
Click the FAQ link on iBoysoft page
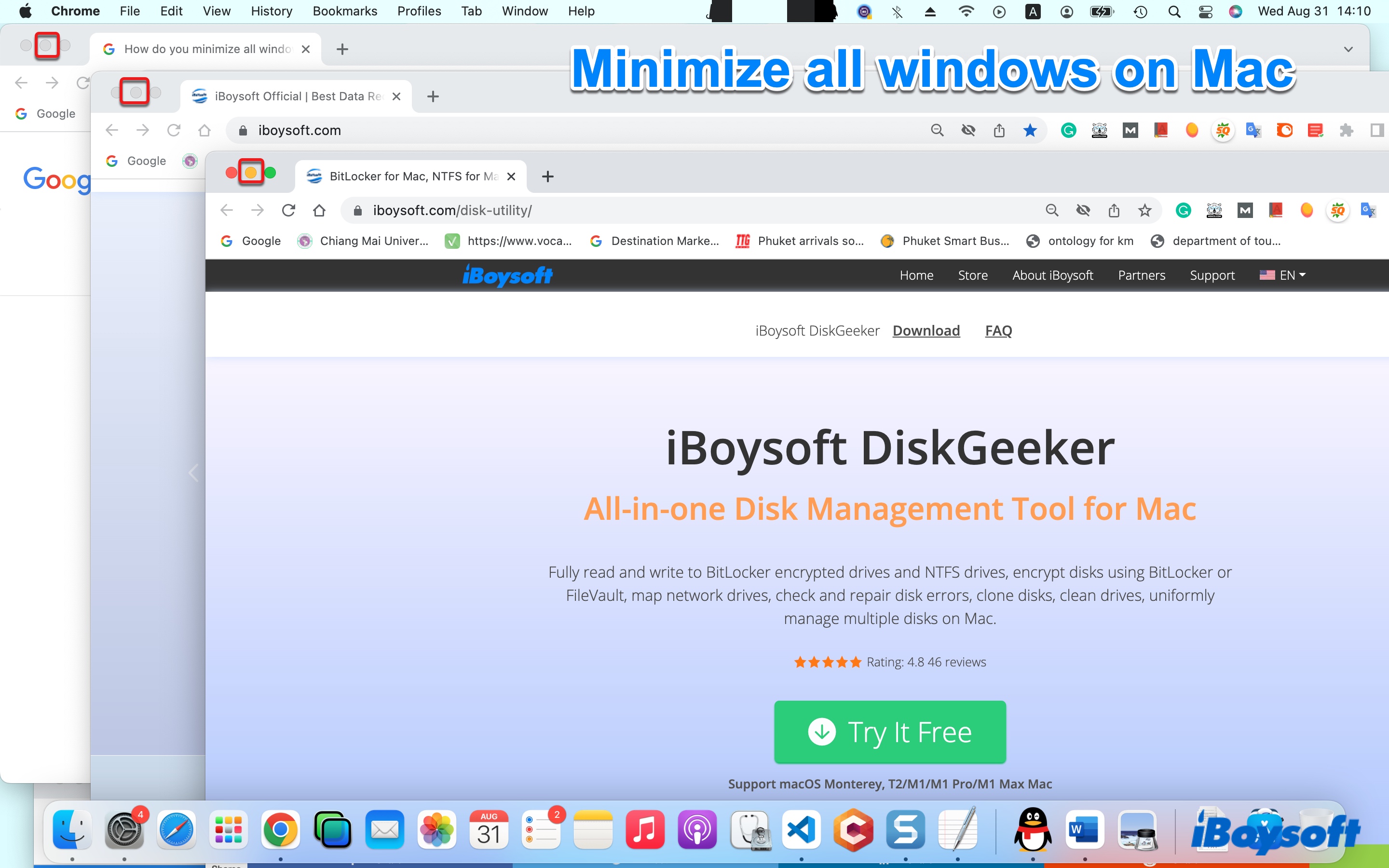pos(999,330)
